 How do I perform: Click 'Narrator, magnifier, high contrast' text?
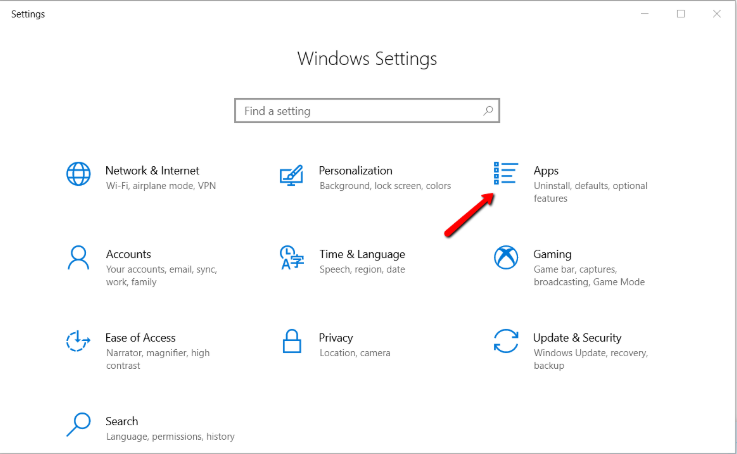coord(157,359)
